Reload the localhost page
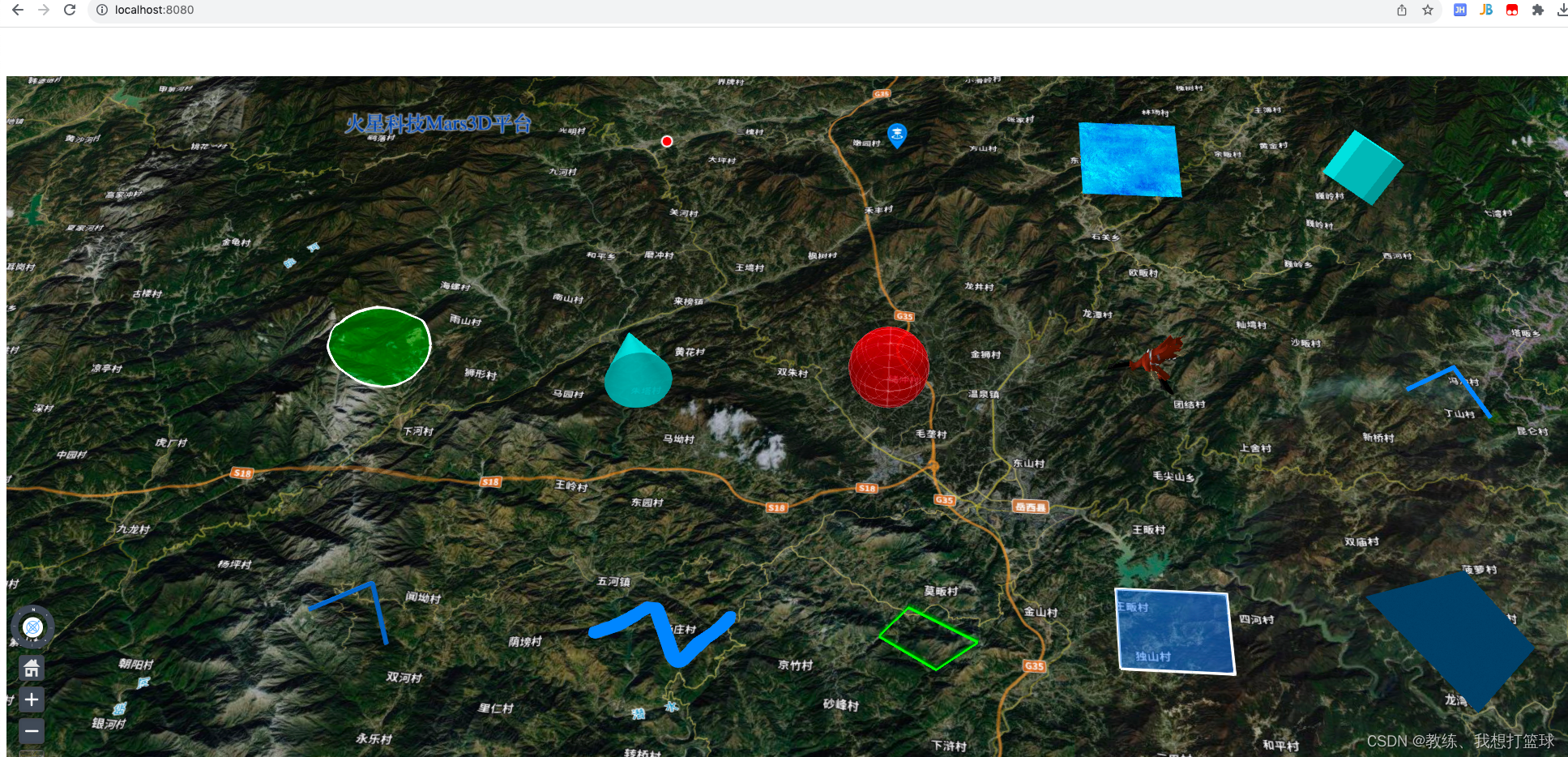 [x=70, y=10]
